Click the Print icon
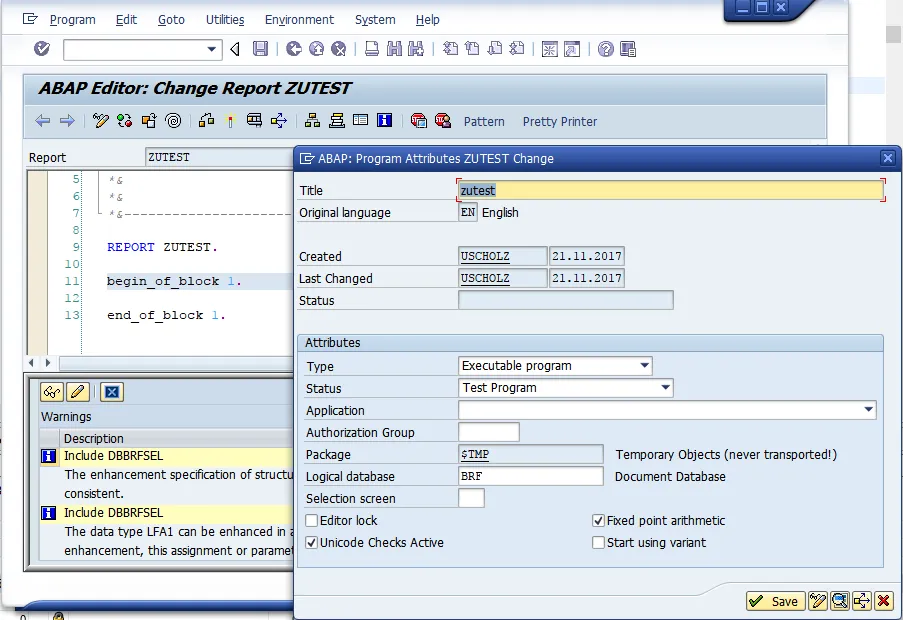Image resolution: width=903 pixels, height=620 pixels. point(372,49)
